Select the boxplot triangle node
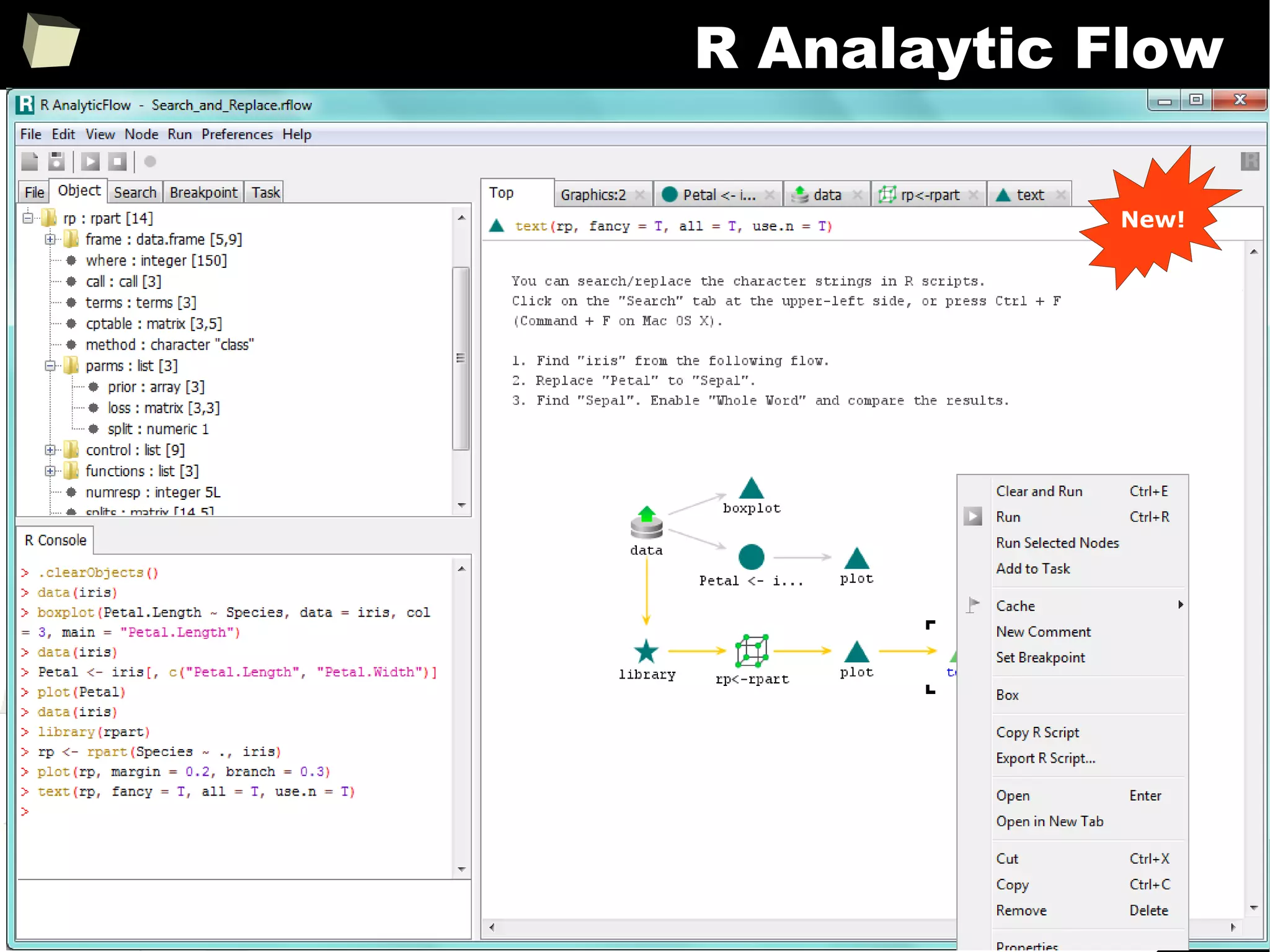This screenshot has width=1270, height=952. (x=752, y=496)
